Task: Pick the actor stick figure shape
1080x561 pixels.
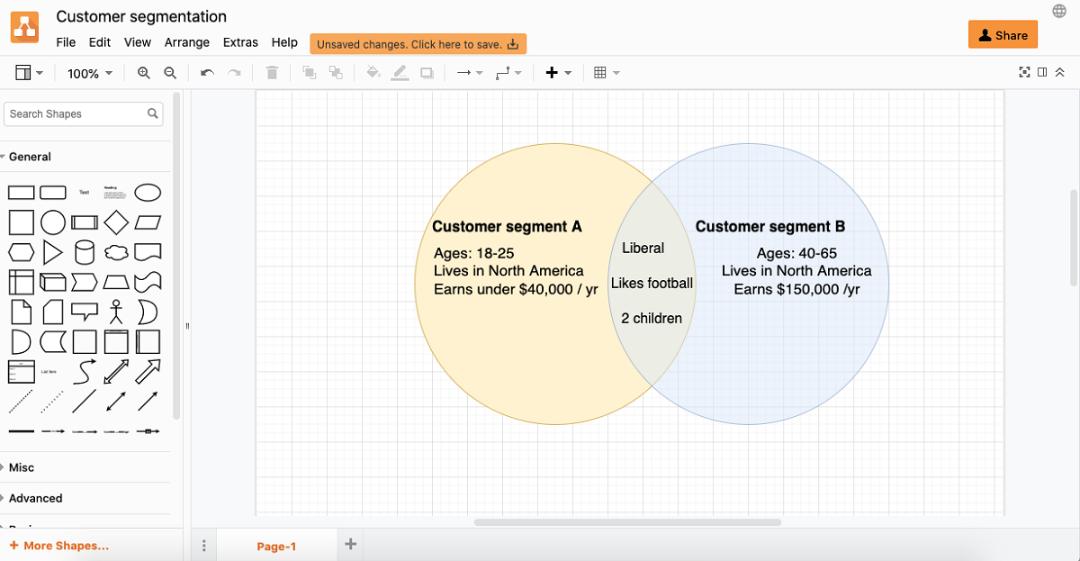Action: click(116, 312)
